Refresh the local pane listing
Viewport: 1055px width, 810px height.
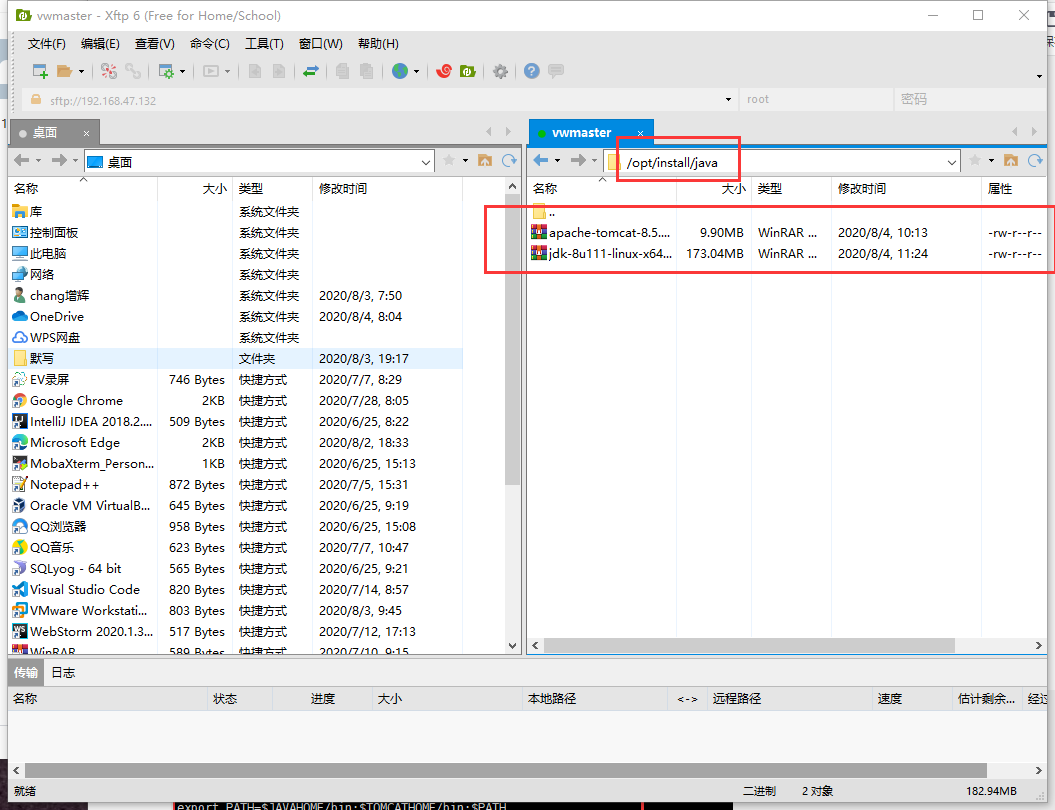[509, 160]
